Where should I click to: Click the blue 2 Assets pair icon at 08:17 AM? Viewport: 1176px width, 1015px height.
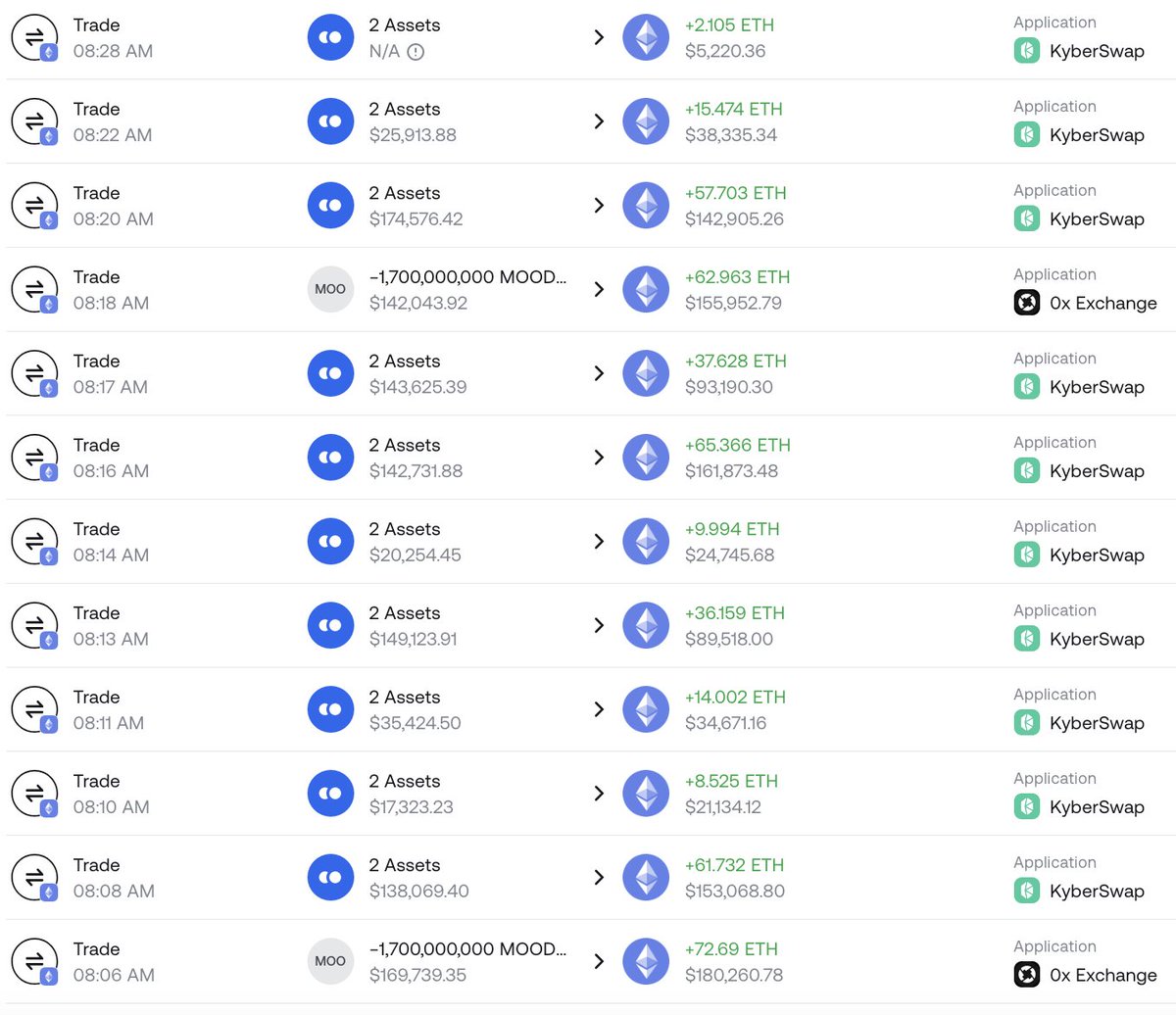[330, 373]
